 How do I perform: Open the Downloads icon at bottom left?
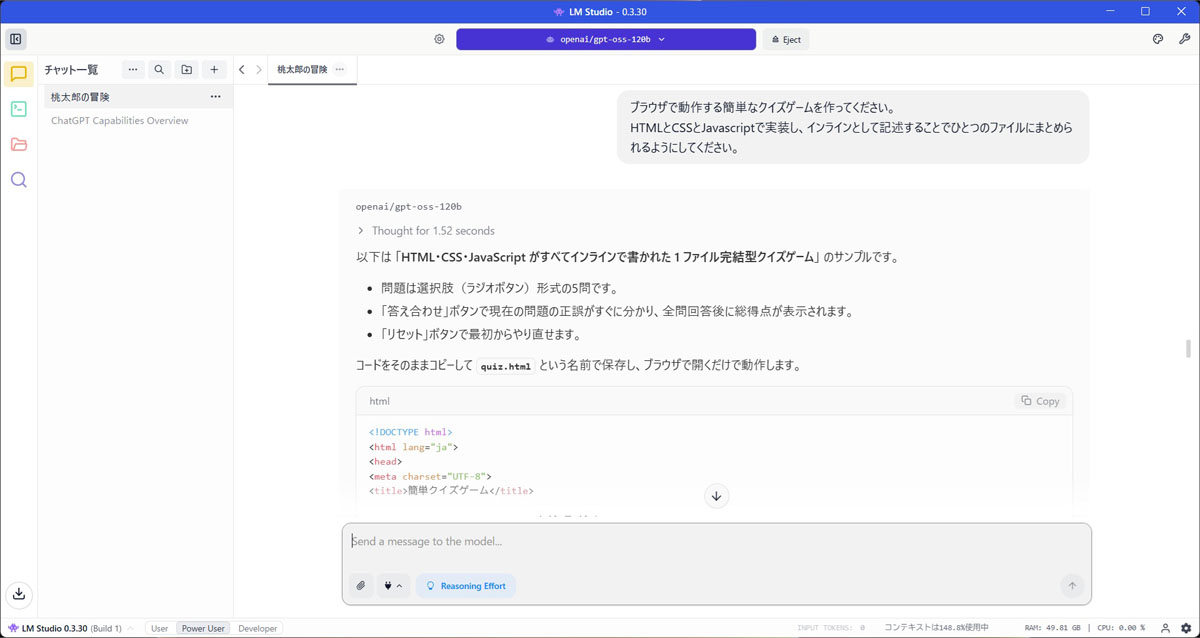(19, 594)
